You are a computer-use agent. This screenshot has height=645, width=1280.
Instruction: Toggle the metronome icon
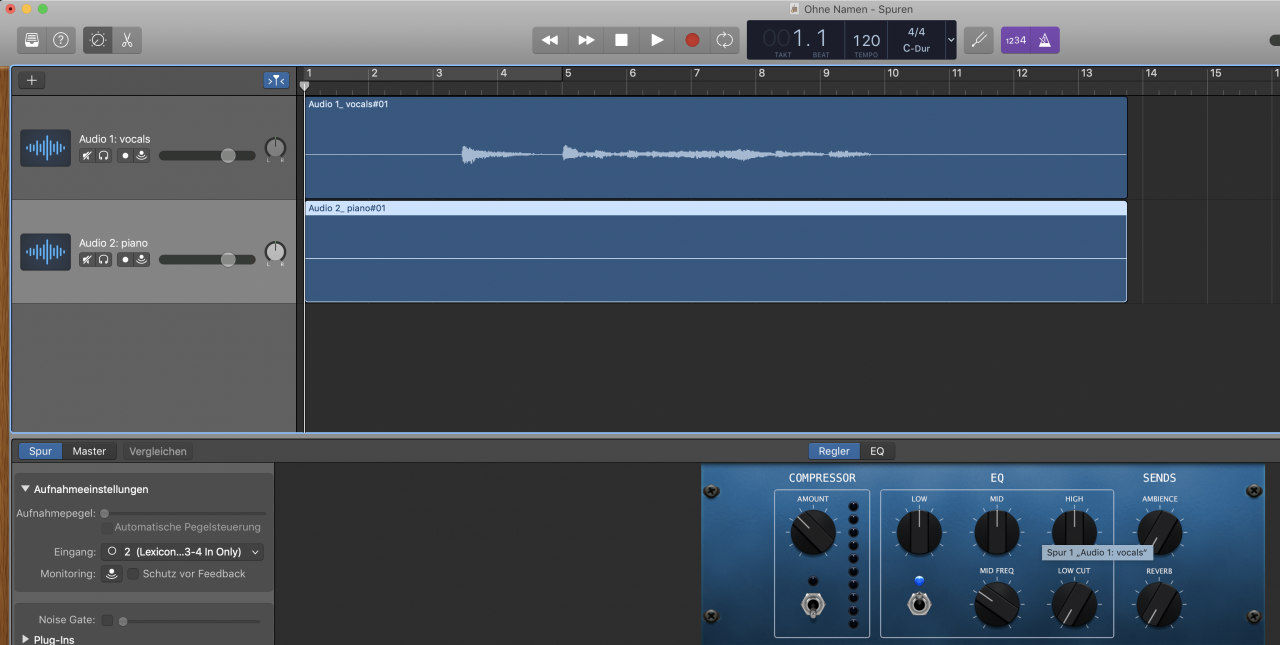tap(1044, 40)
